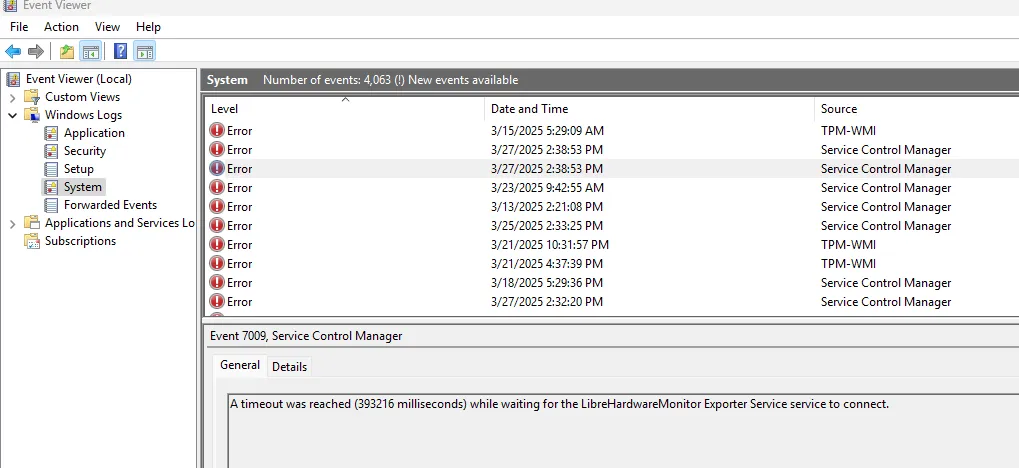The height and width of the screenshot is (468, 1019).
Task: Toggle the Show/Hide Console Tree icon
Action: (90, 51)
